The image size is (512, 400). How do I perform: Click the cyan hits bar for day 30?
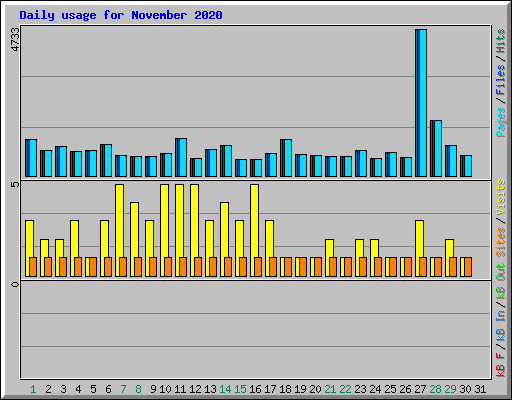point(468,166)
